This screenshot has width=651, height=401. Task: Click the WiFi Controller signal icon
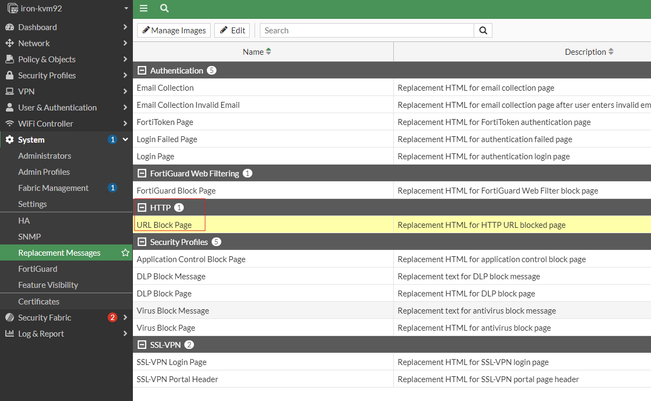pos(10,124)
